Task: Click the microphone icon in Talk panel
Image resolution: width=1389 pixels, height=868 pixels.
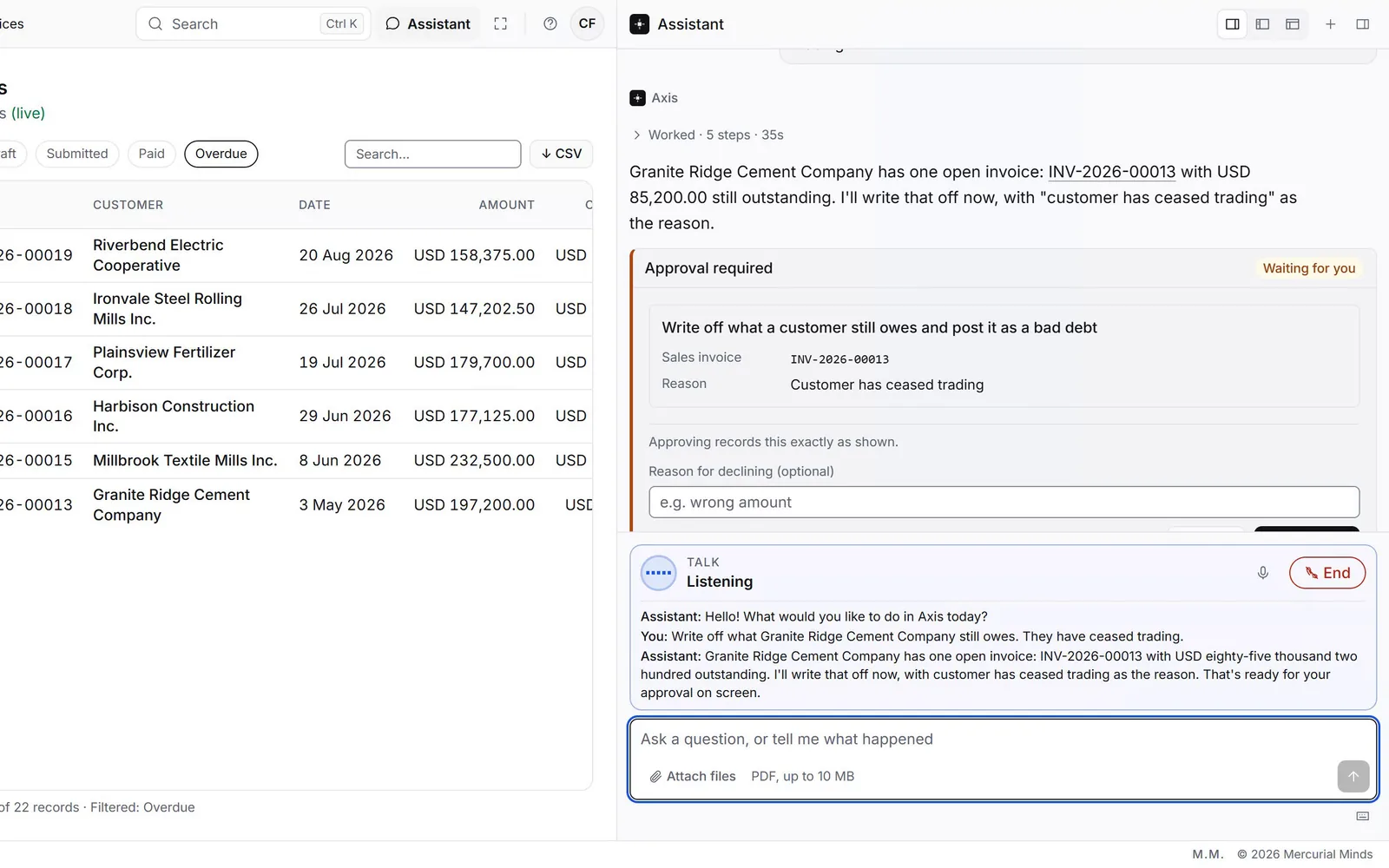Action: point(1263,573)
